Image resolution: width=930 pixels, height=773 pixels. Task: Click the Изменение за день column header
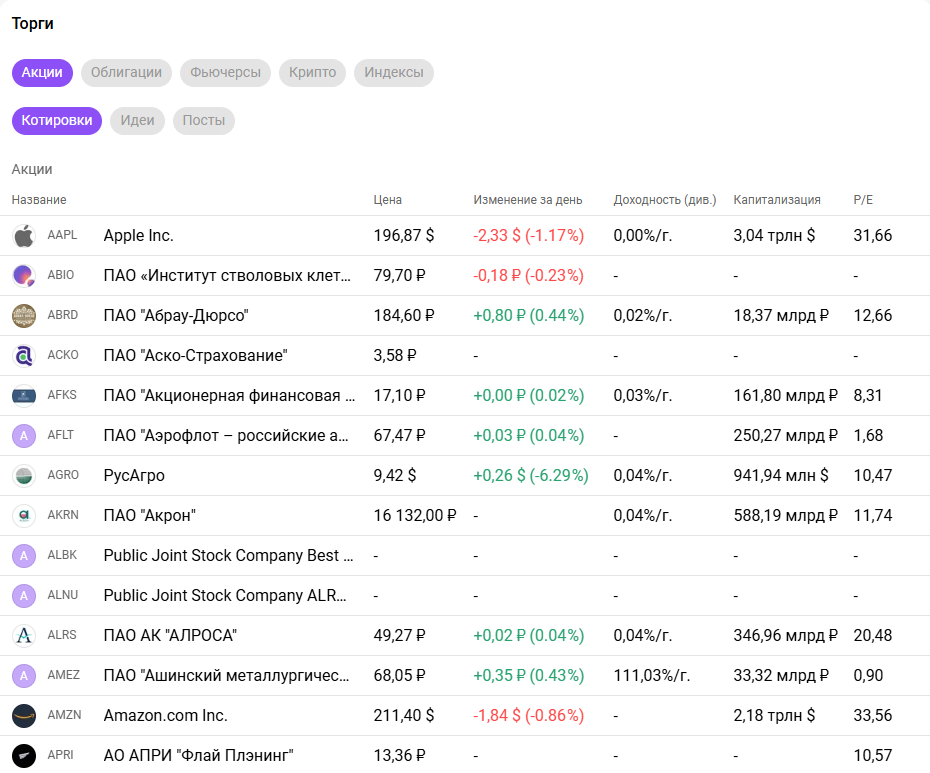[x=528, y=200]
